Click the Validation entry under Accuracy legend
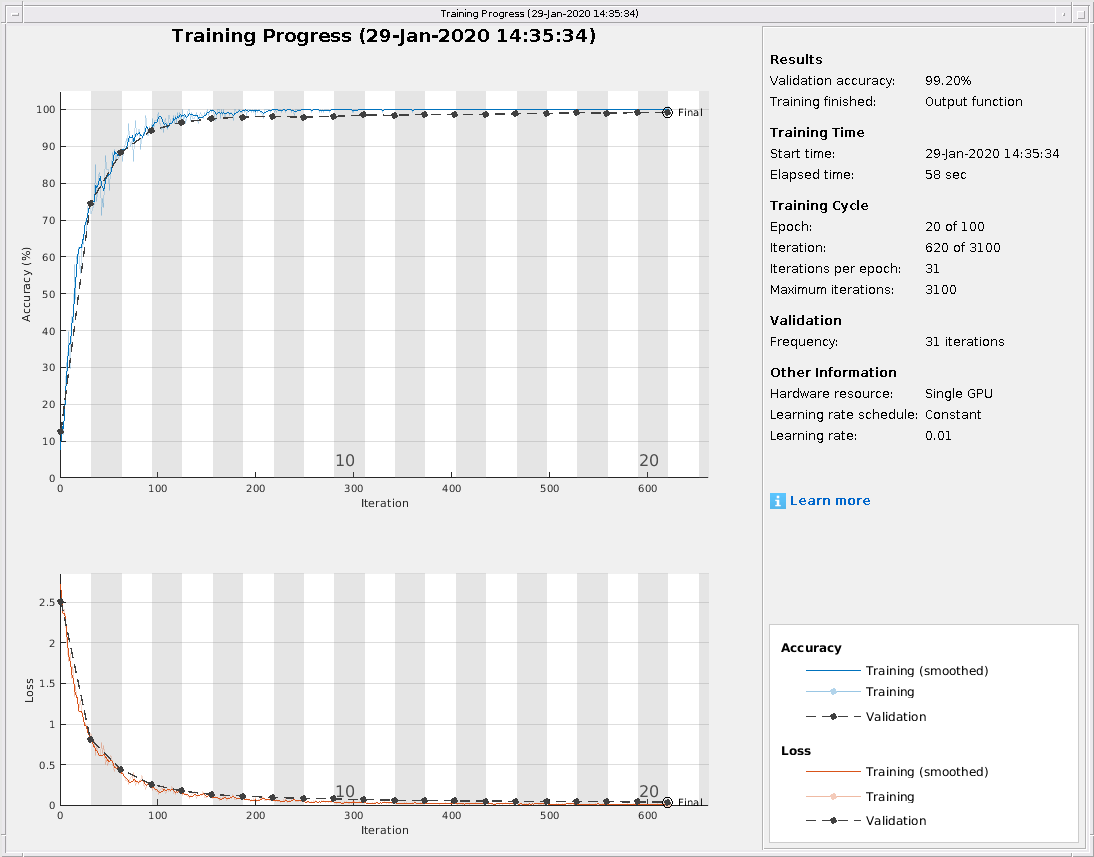This screenshot has width=1094, height=857. click(x=896, y=717)
